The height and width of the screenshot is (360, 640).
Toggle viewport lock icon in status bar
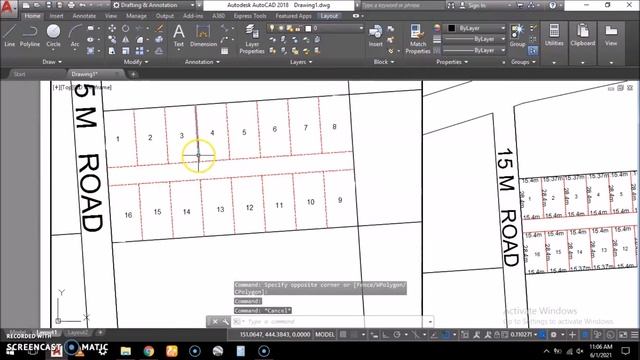point(497,335)
